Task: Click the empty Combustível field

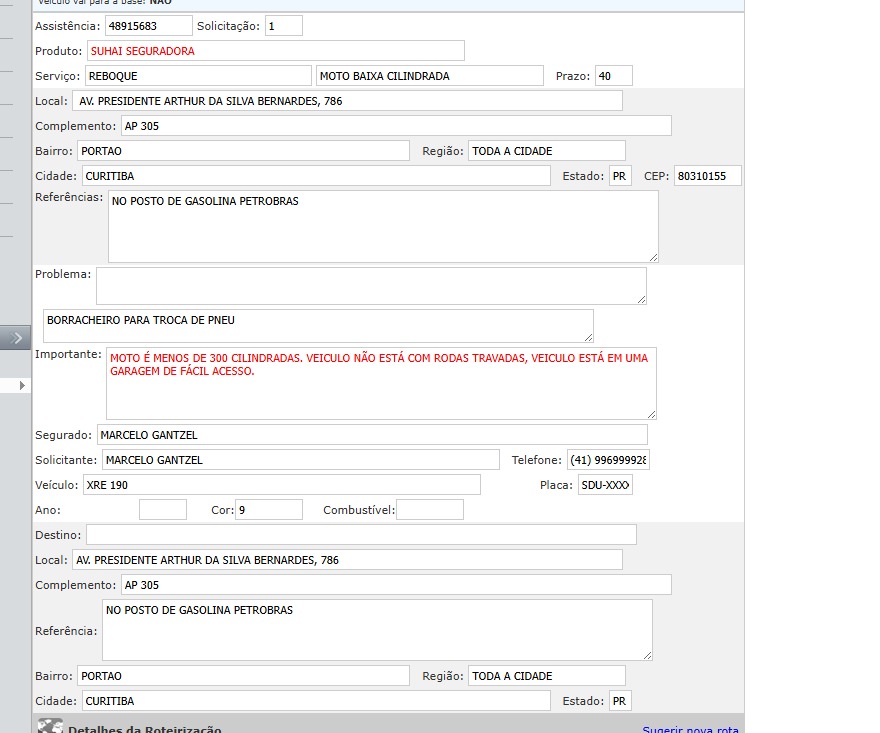Action: pos(430,510)
